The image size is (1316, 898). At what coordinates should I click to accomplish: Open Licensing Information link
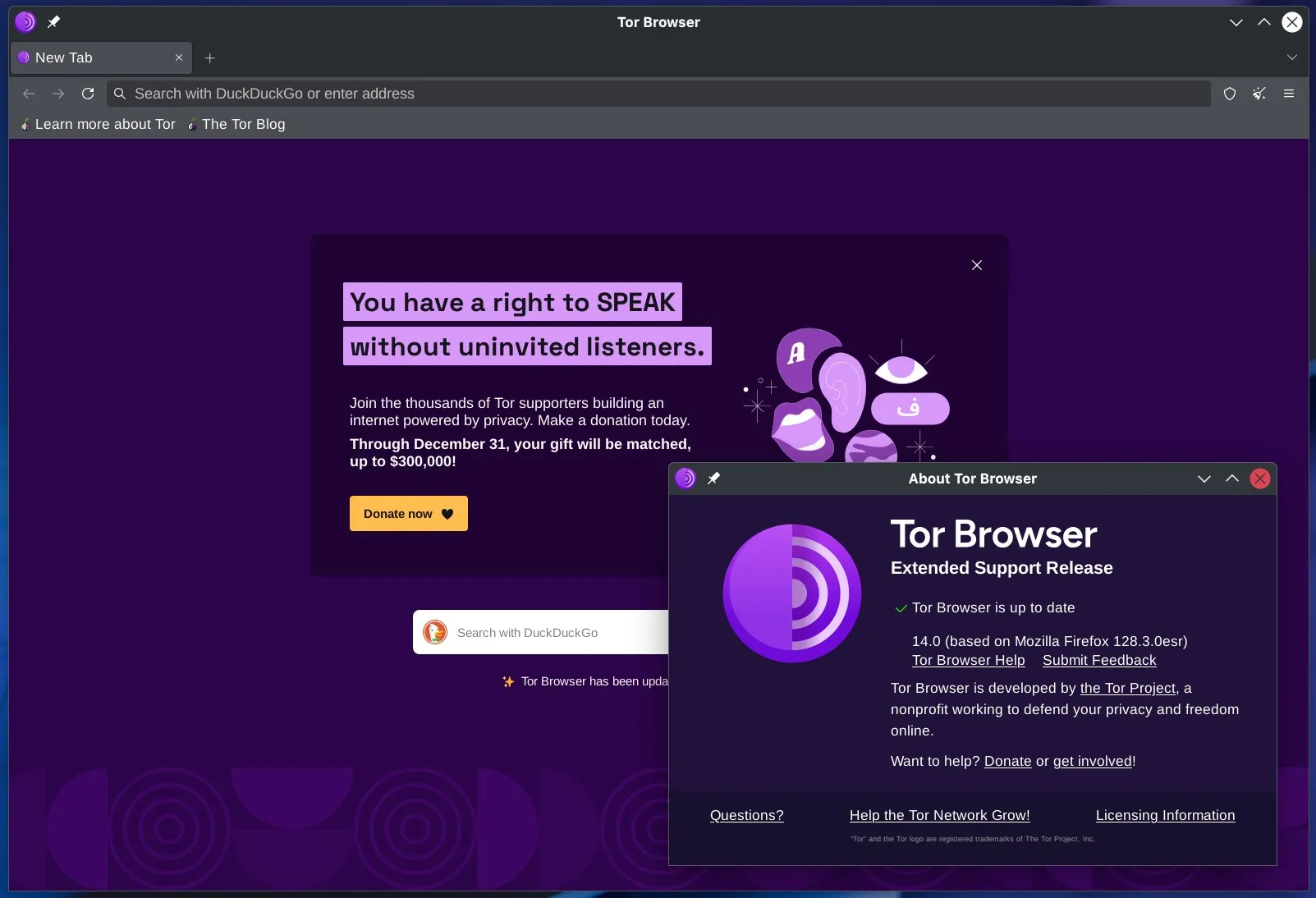[x=1164, y=815]
